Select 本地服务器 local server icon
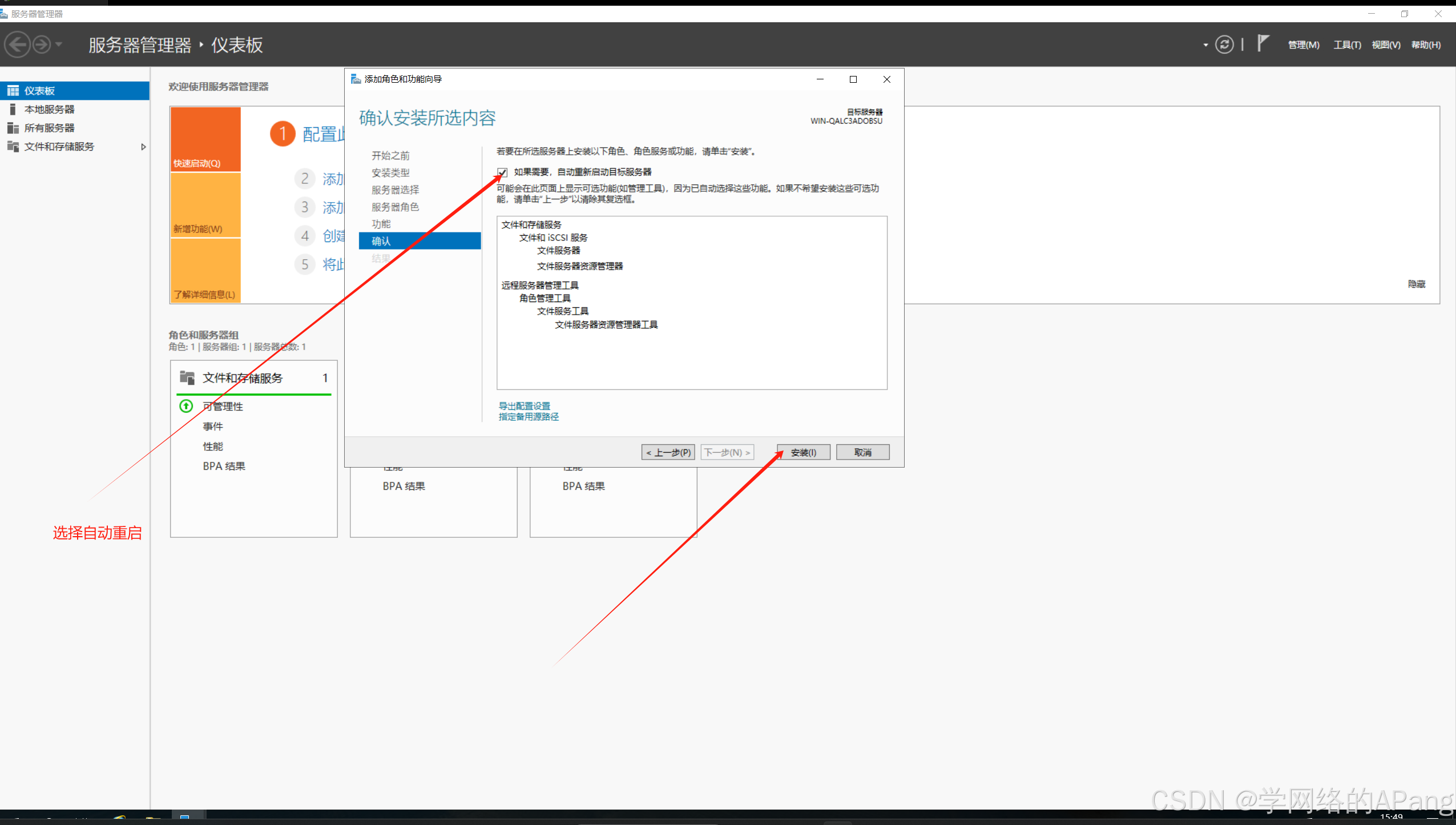The width and height of the screenshot is (1456, 825). pyautogui.click(x=13, y=109)
